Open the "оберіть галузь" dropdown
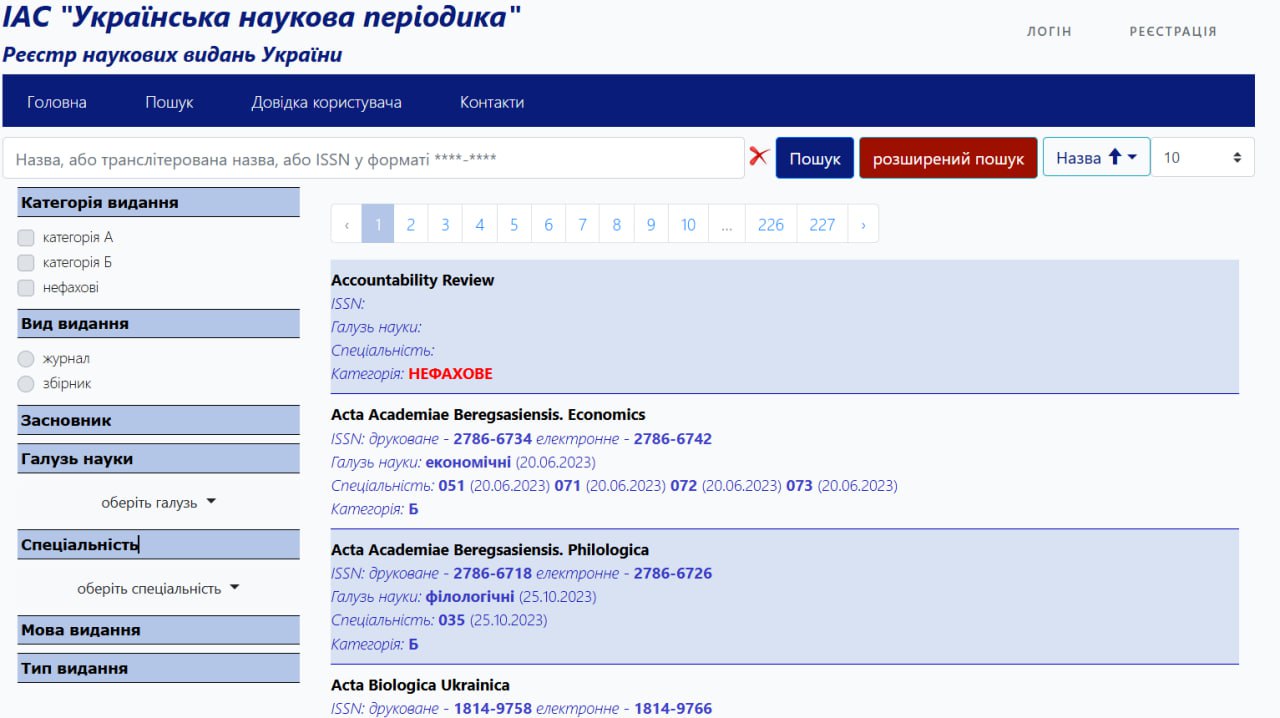This screenshot has height=718, width=1280. 158,502
